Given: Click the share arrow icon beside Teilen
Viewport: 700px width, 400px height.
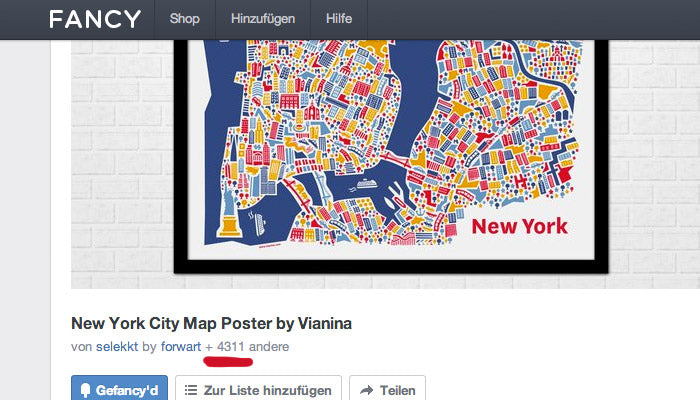Looking at the screenshot, I should point(367,390).
